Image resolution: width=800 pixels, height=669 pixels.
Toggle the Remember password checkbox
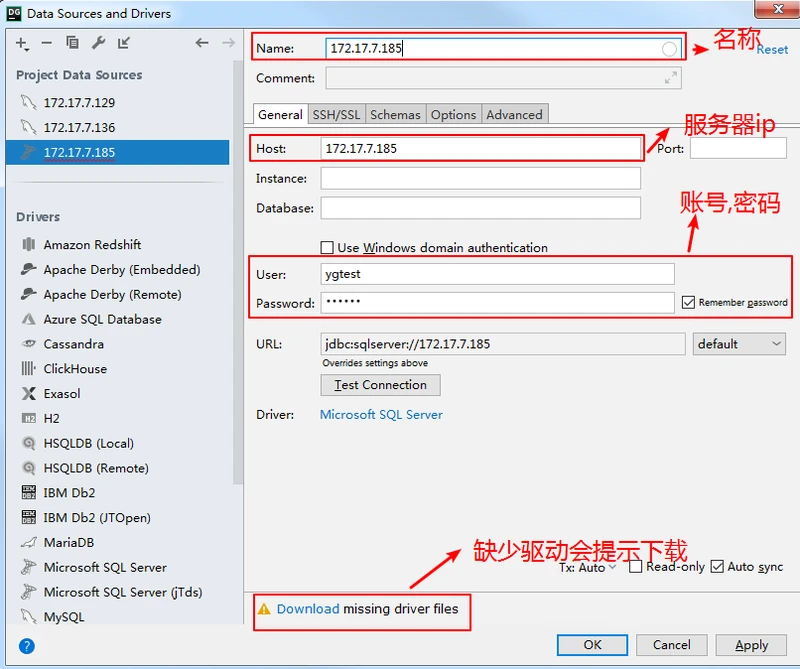click(x=688, y=303)
